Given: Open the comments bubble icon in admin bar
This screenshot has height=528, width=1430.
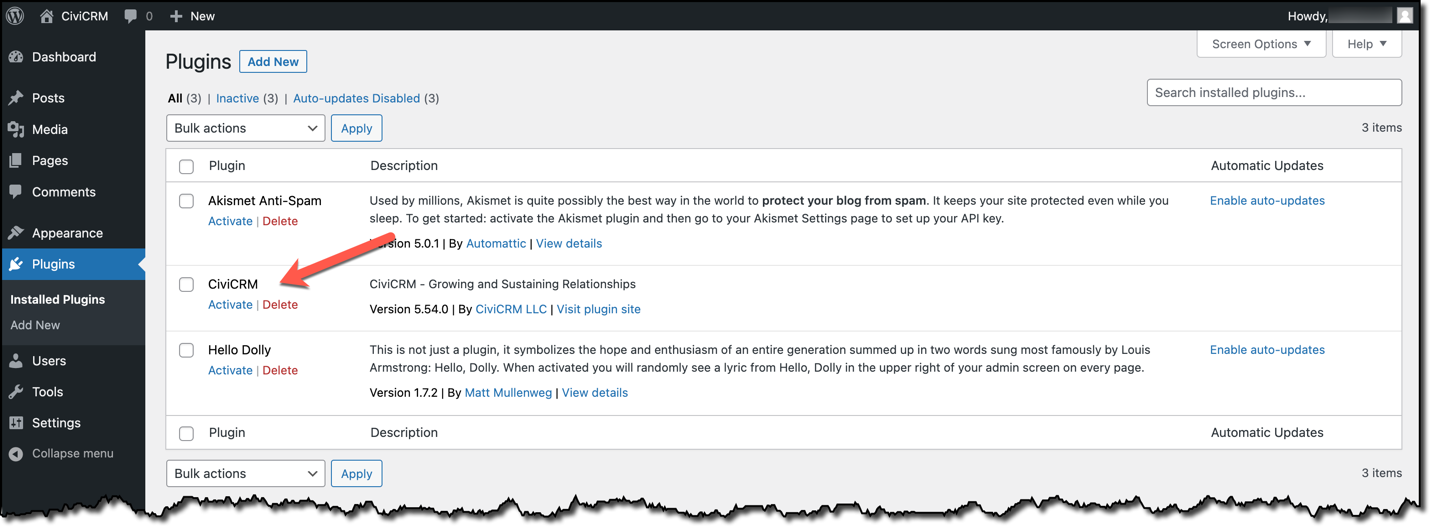Looking at the screenshot, I should click(x=130, y=16).
